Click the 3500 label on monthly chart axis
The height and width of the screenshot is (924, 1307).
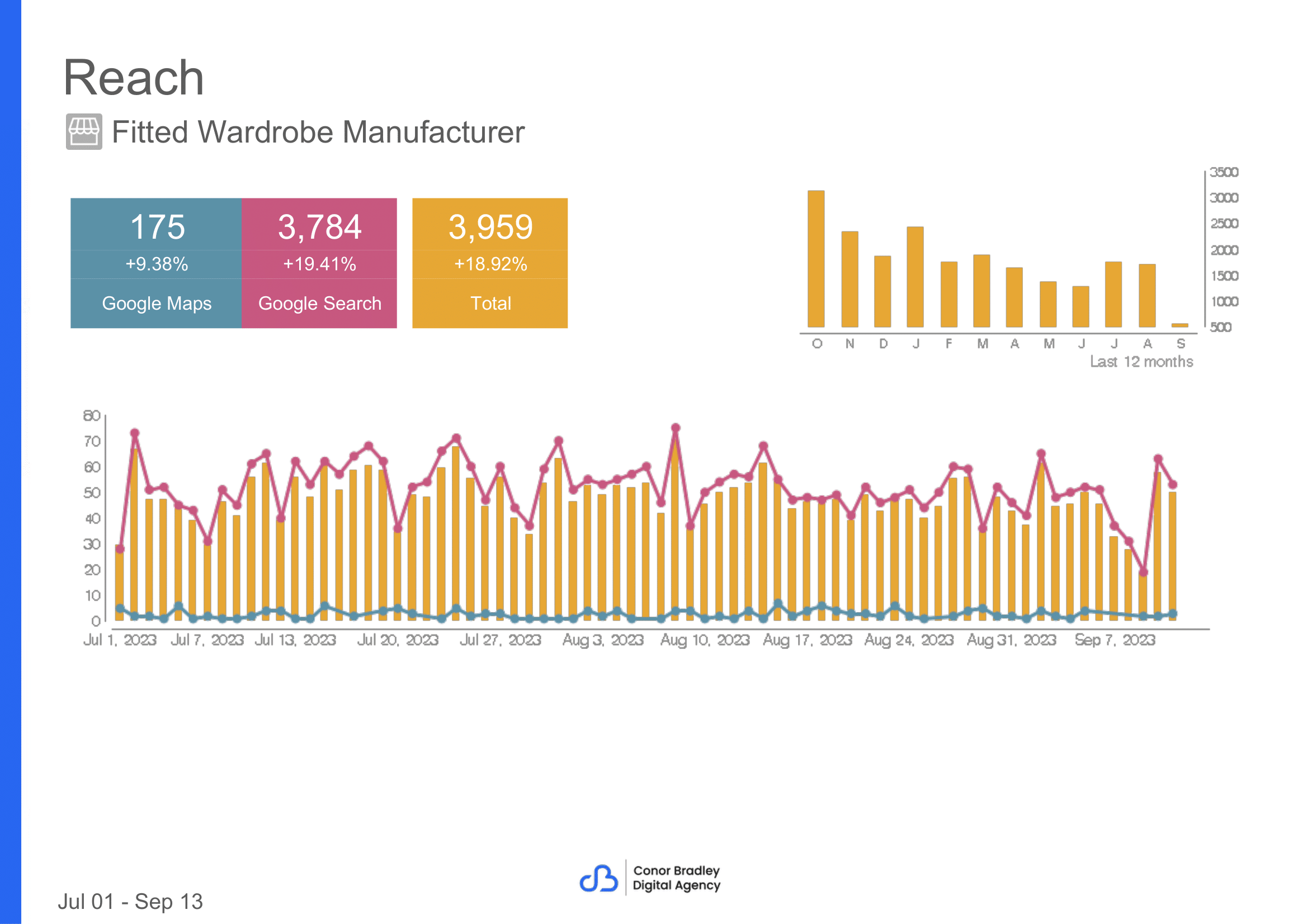coord(1223,172)
